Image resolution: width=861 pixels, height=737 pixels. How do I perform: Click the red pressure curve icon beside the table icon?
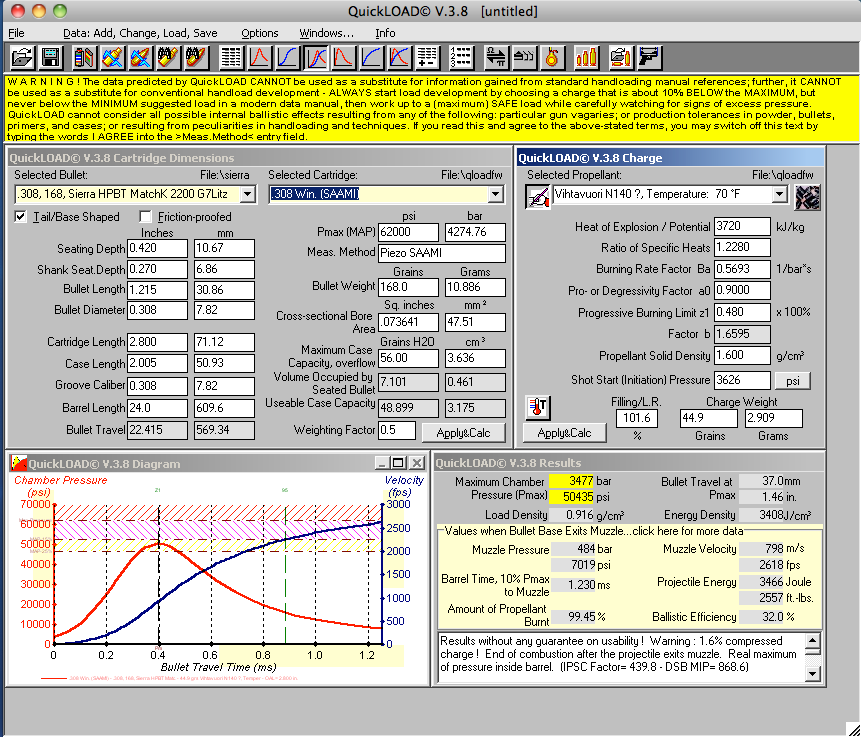(x=259, y=57)
